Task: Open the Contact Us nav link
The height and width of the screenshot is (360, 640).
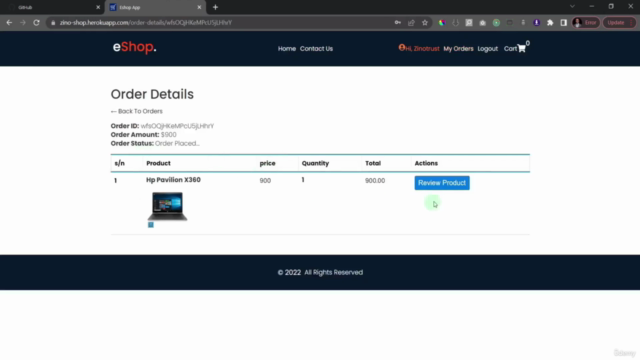Action: [316, 49]
